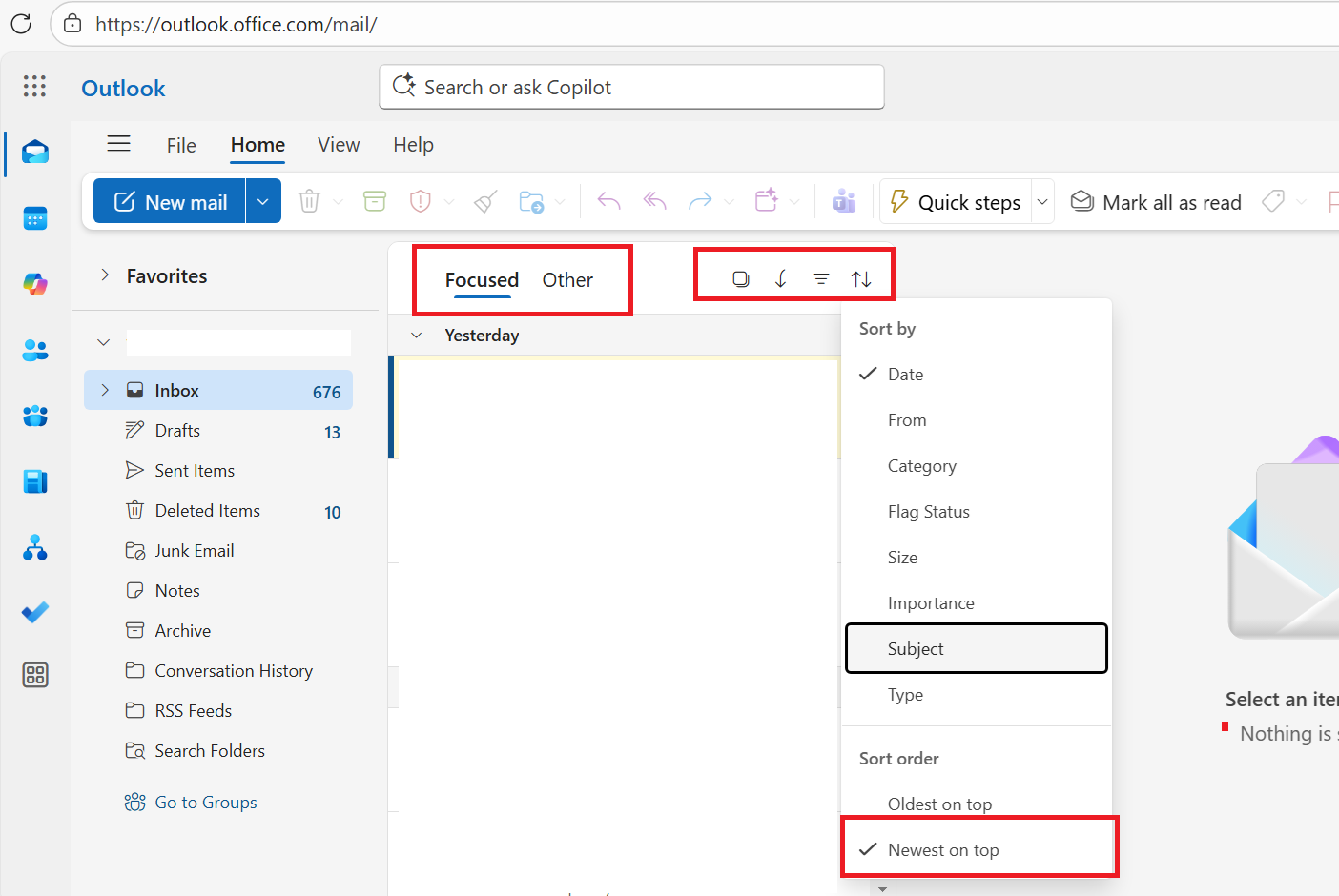Open the View menu

pos(339,145)
